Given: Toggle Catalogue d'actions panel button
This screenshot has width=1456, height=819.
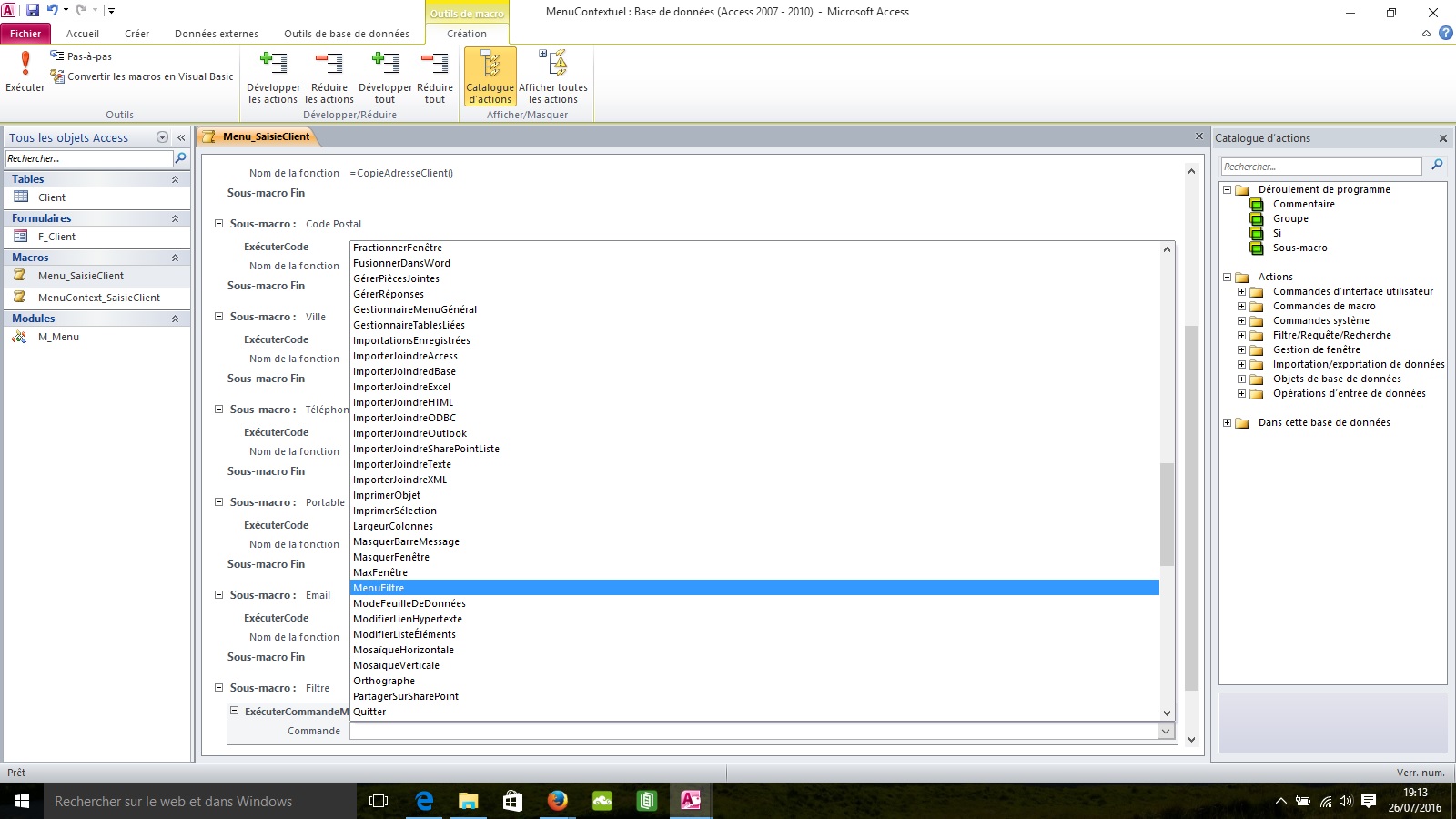Looking at the screenshot, I should pos(490,77).
